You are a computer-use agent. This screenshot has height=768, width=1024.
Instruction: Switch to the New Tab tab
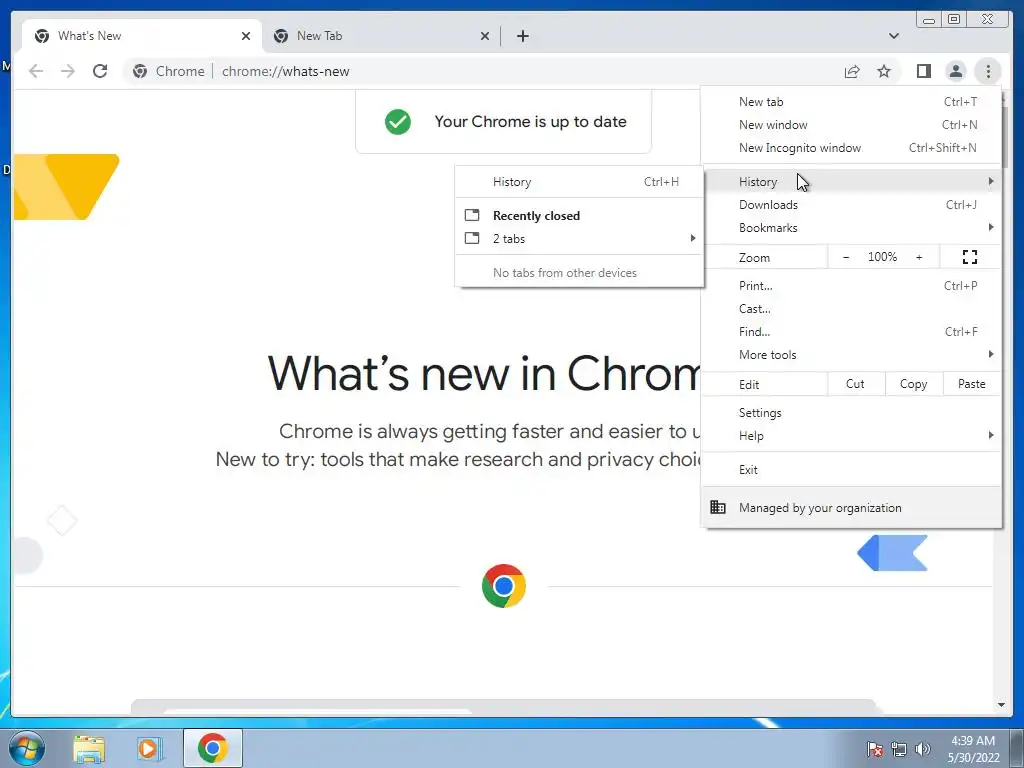381,36
